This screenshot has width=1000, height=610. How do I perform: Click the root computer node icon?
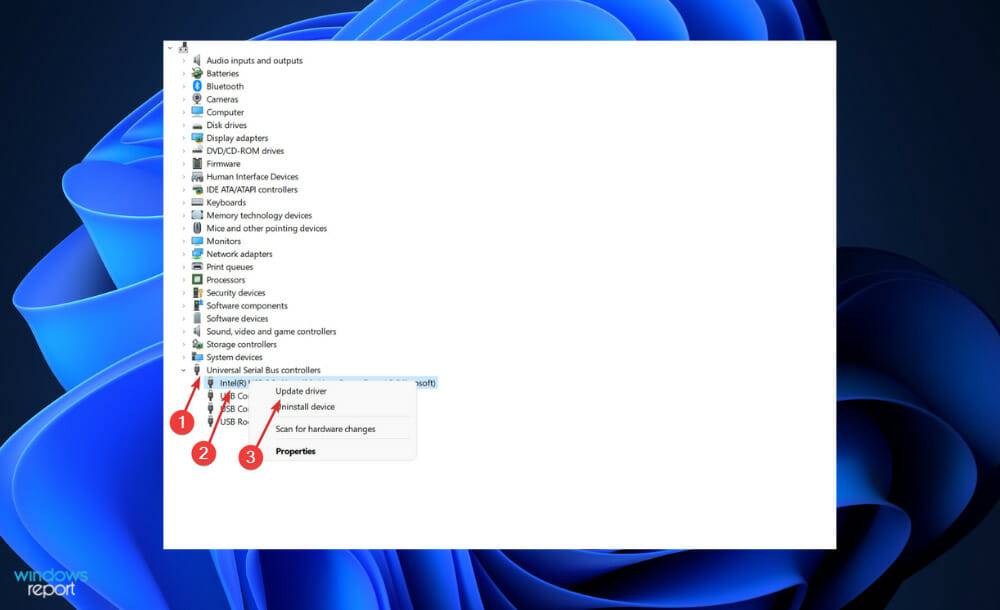tap(184, 47)
